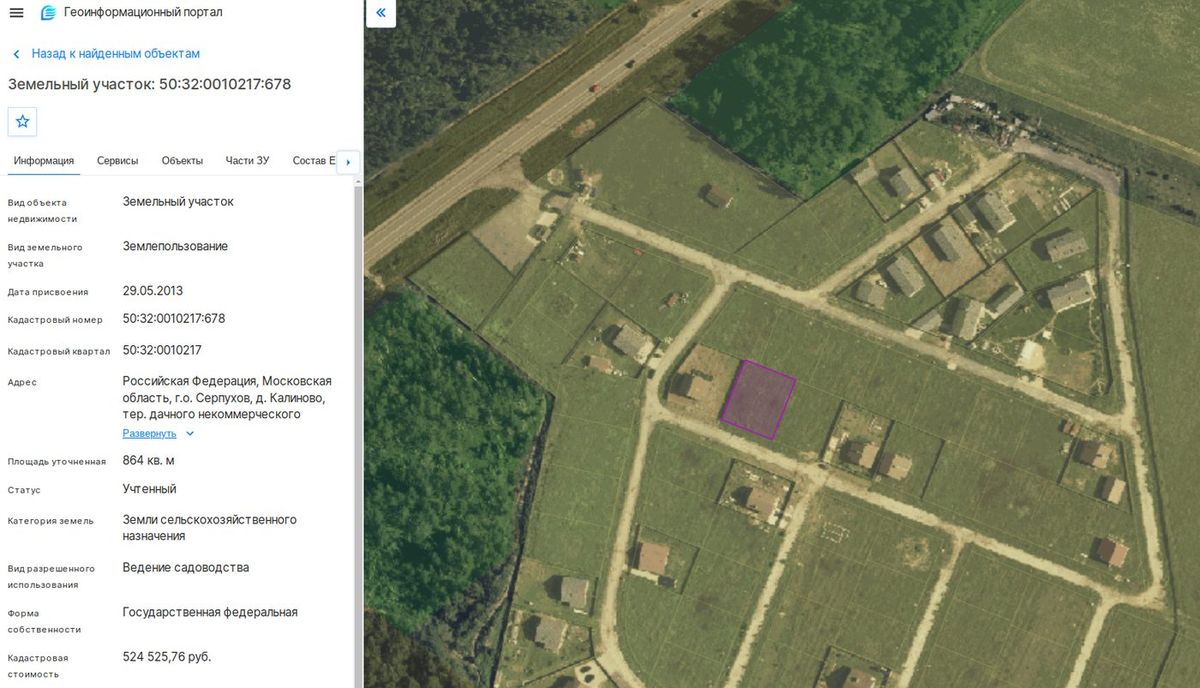
Task: Click the Геоинформационный портал title
Action: coord(143,13)
